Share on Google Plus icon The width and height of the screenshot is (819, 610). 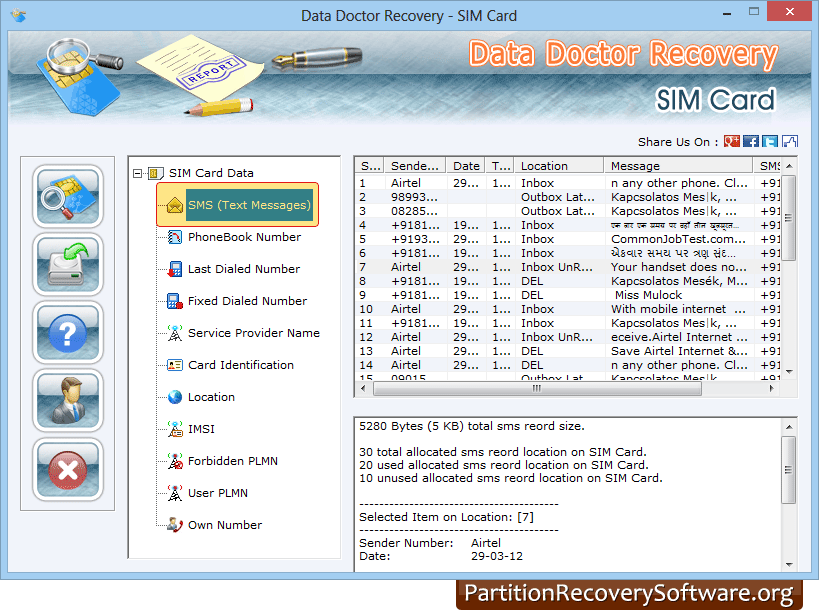(731, 141)
